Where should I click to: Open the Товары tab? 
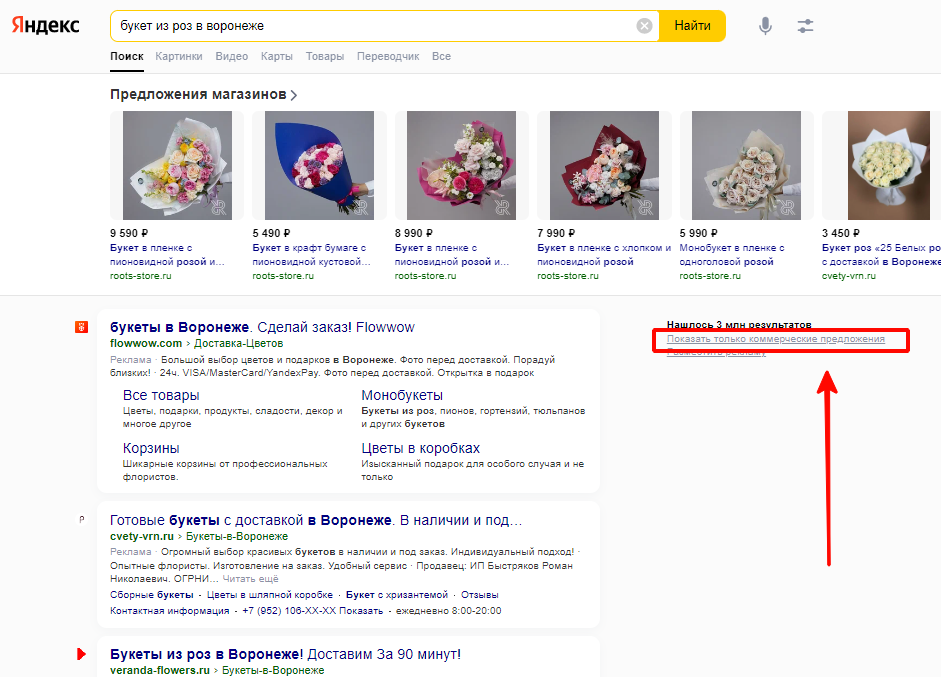325,56
